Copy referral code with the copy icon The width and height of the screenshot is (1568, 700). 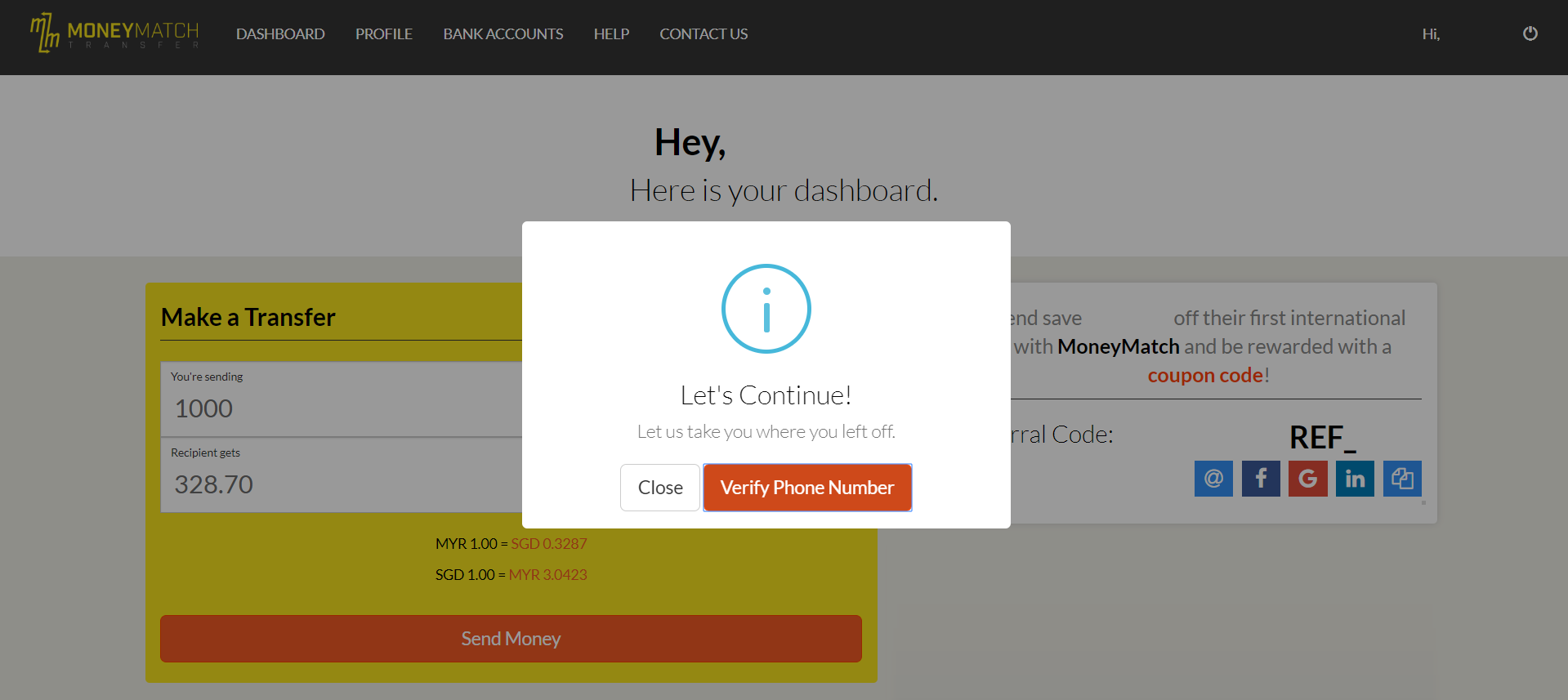(x=1402, y=479)
